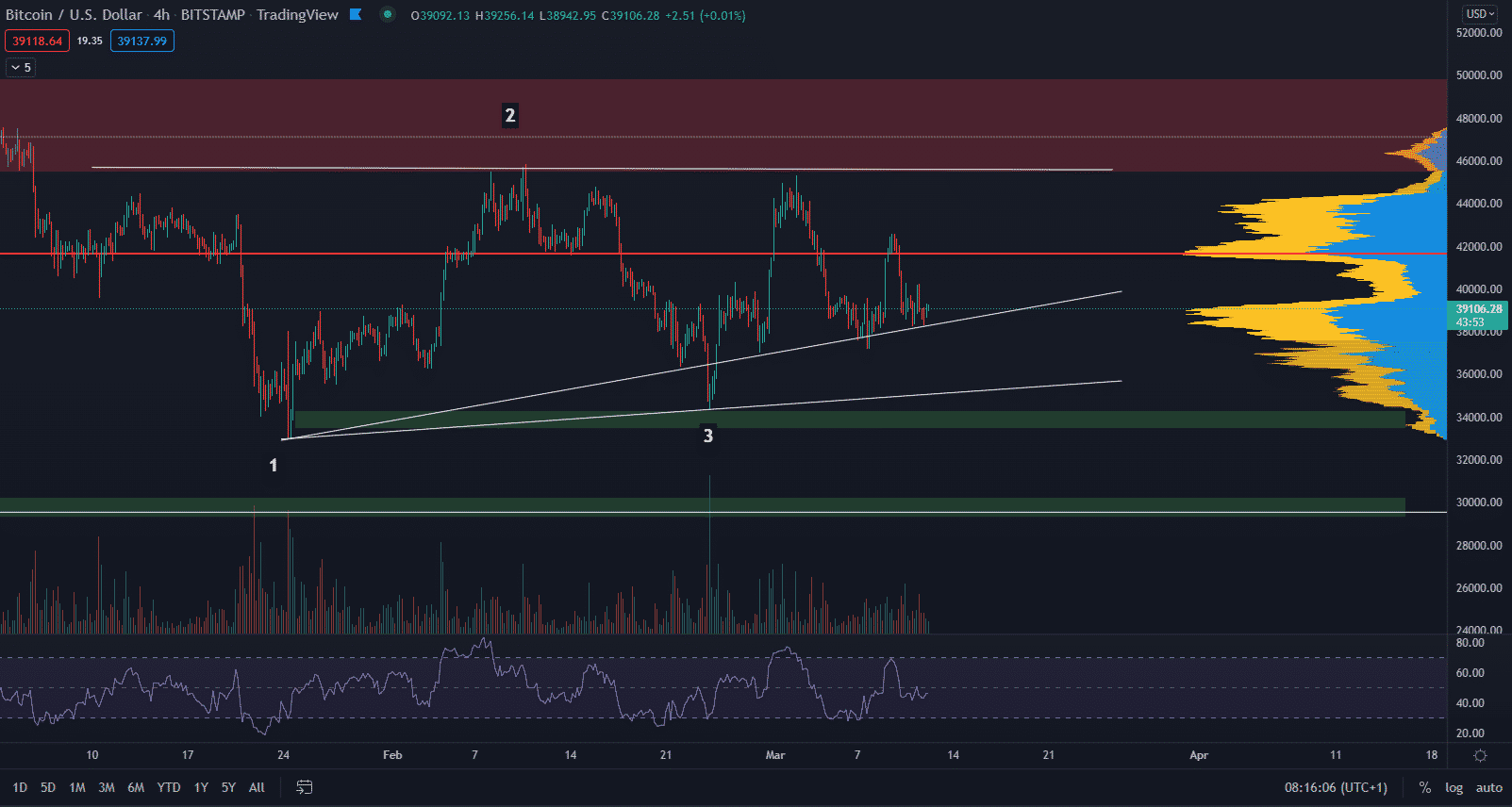
Task: Select the text label 3 near the low
Action: click(707, 436)
